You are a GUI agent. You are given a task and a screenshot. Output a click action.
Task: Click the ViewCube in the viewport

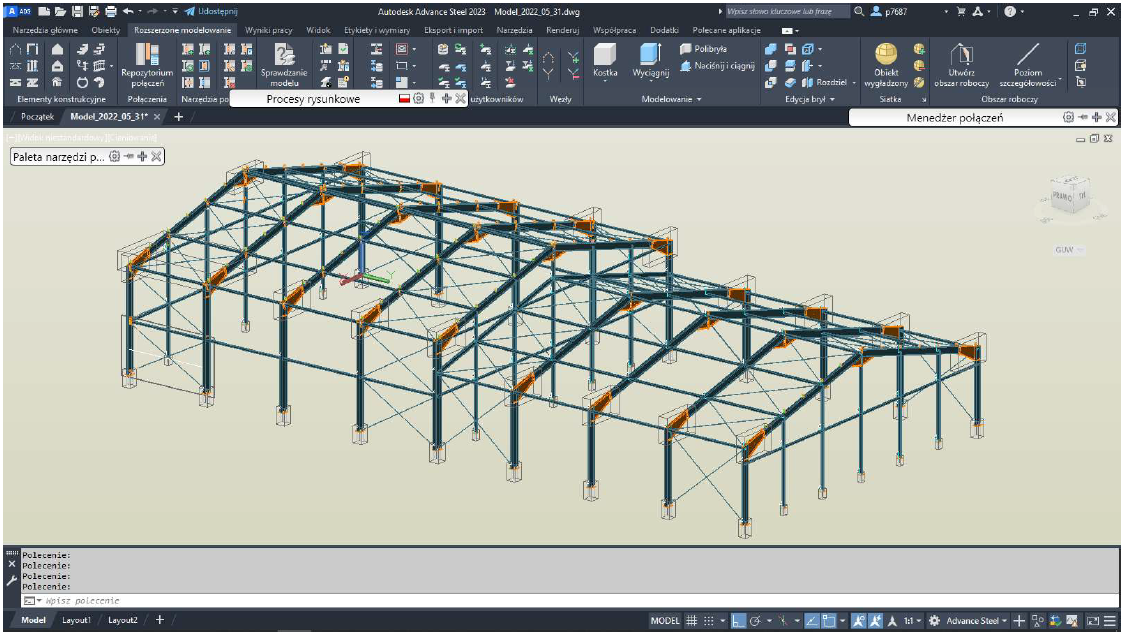point(1070,195)
